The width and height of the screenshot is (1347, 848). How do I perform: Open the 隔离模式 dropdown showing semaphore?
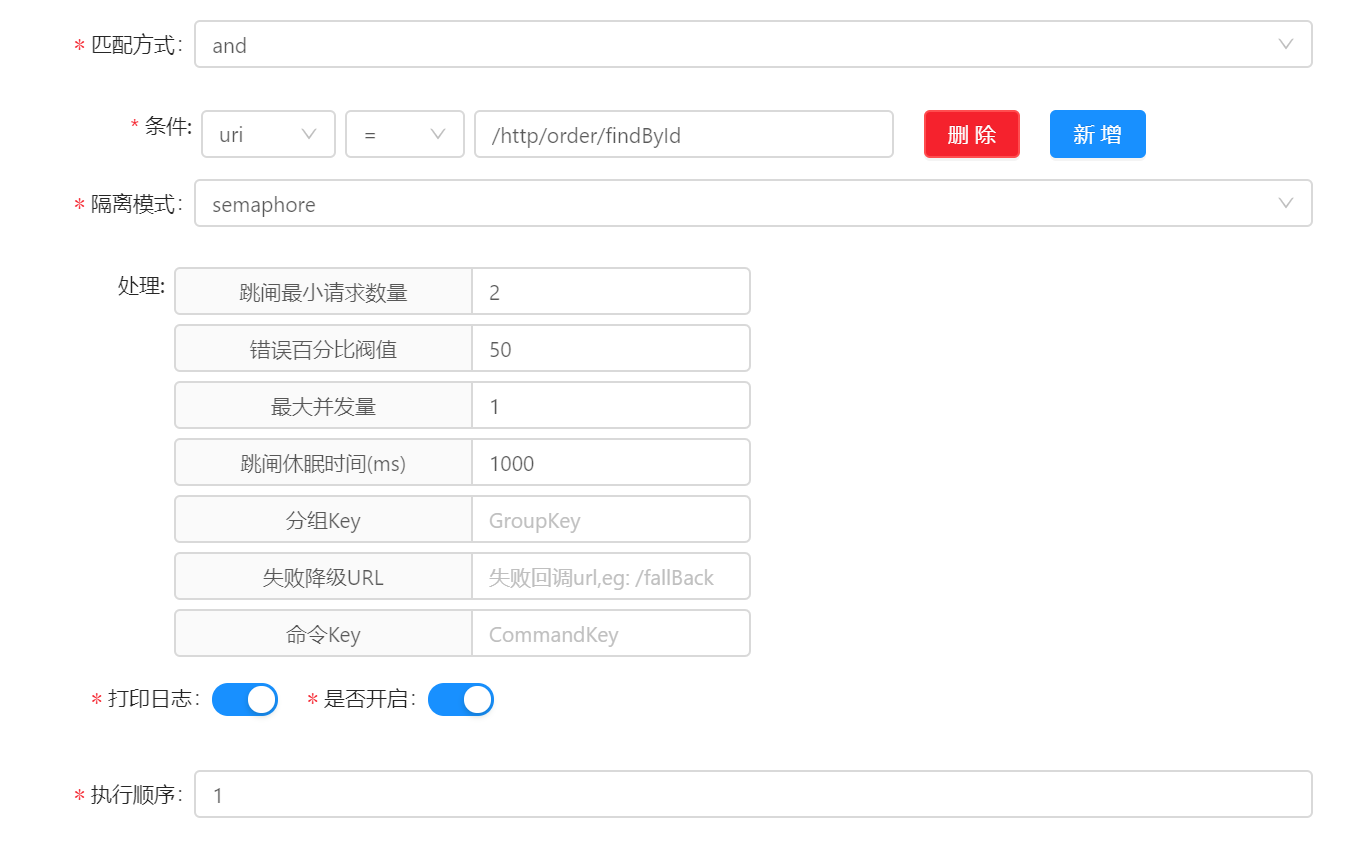tap(753, 204)
